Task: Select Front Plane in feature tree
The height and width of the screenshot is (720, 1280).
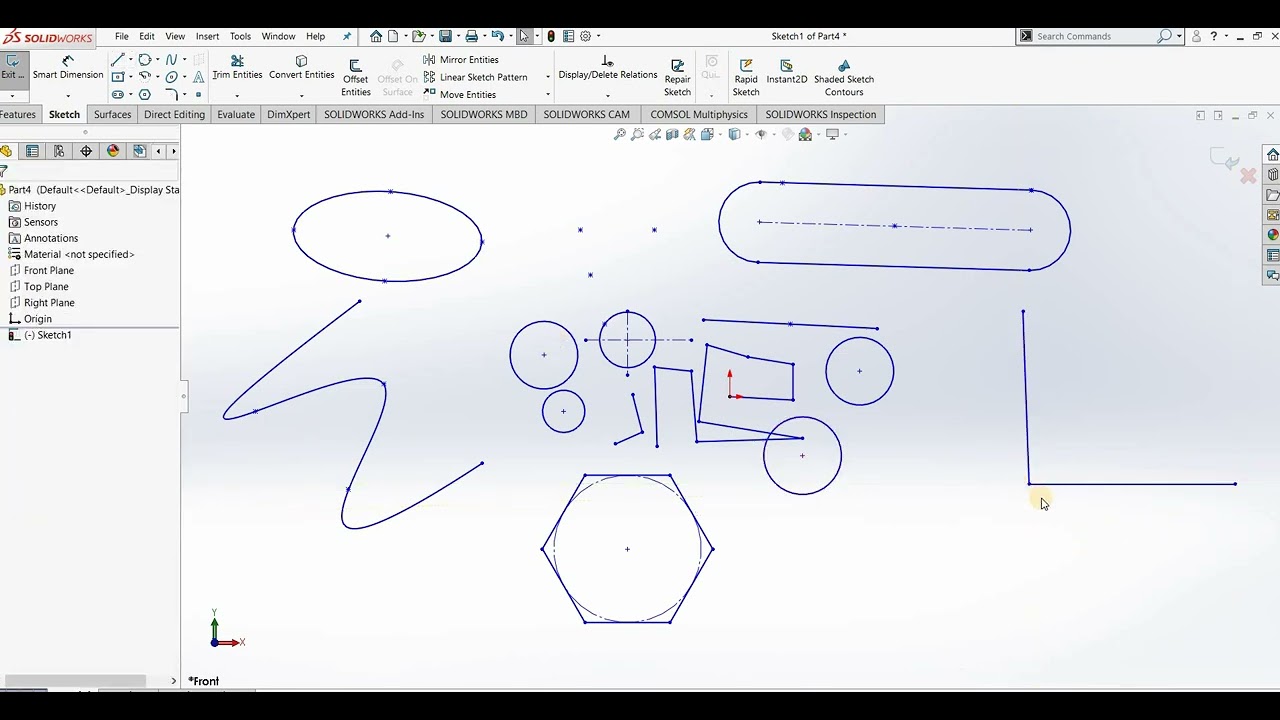Action: (49, 270)
